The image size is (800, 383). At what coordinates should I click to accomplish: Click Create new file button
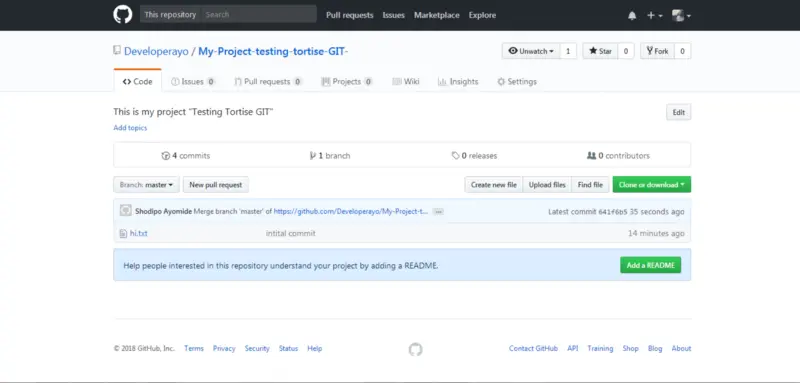point(494,185)
